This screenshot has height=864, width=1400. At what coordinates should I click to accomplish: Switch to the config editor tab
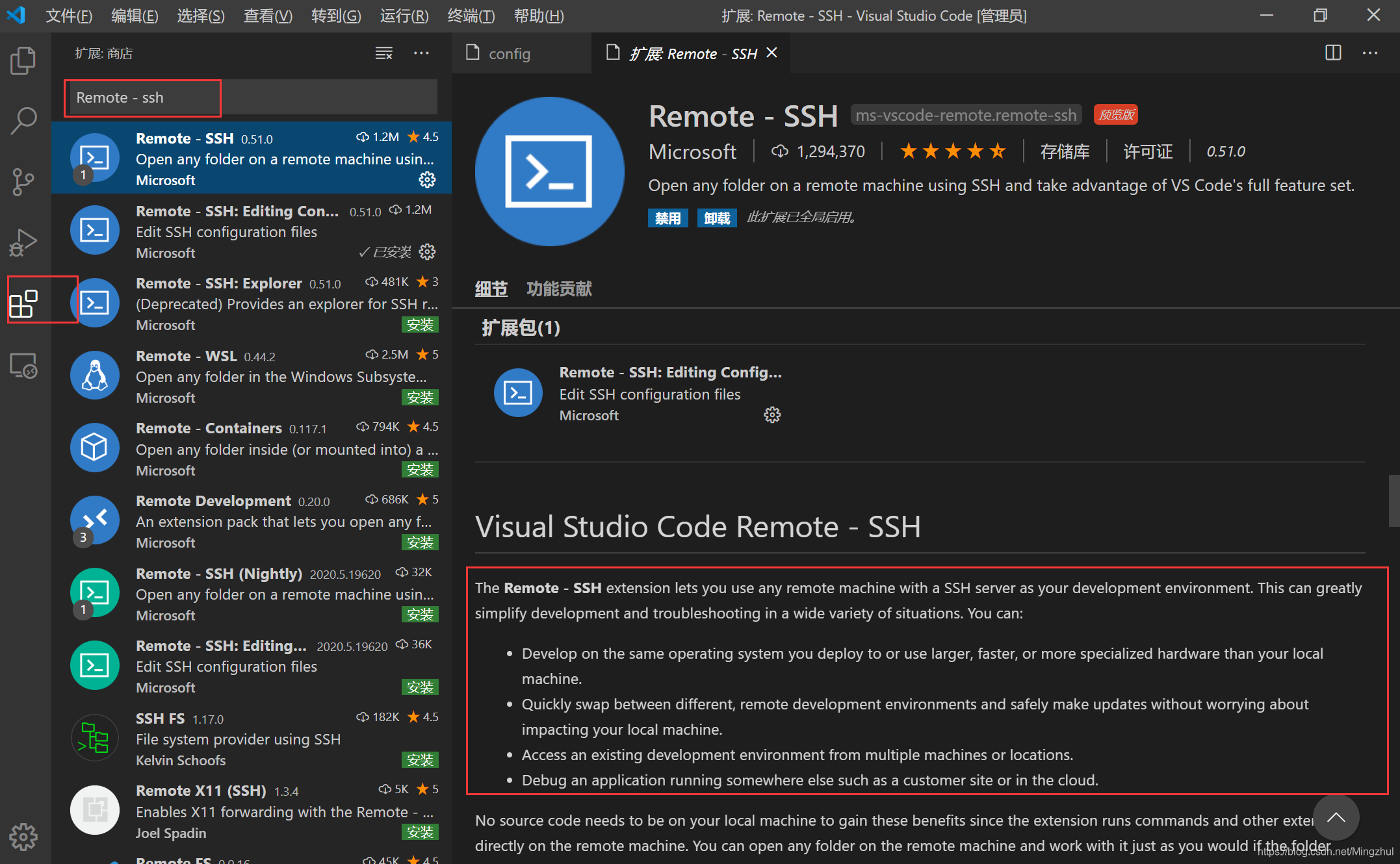(521, 53)
